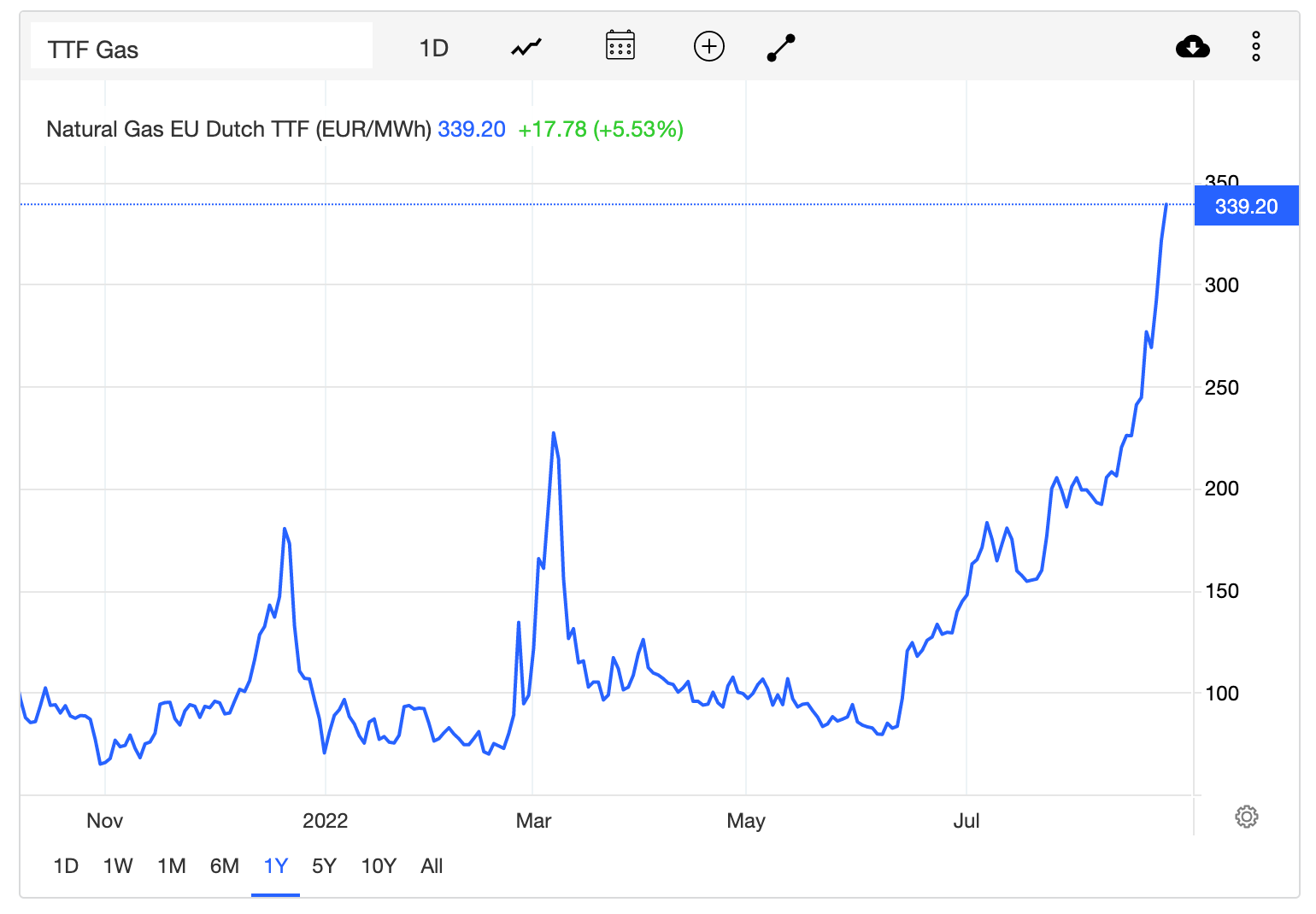Click the TTF Gas symbol search field
Screen dimensions: 1316x914
202,46
